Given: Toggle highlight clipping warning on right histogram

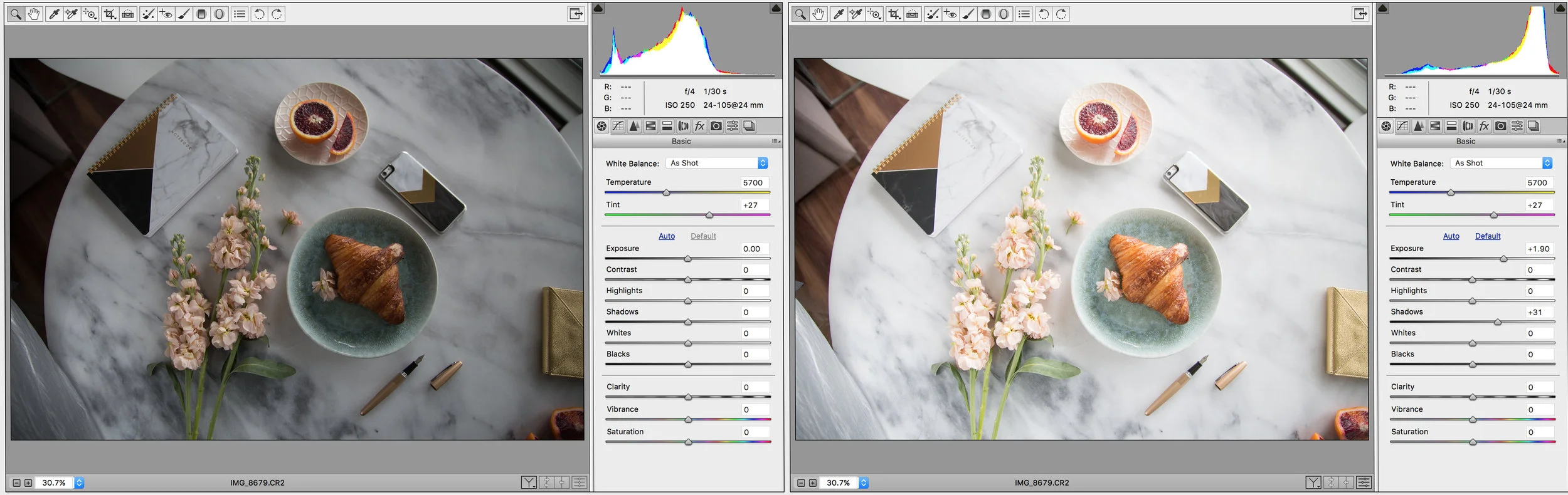Looking at the screenshot, I should [x=1560, y=8].
